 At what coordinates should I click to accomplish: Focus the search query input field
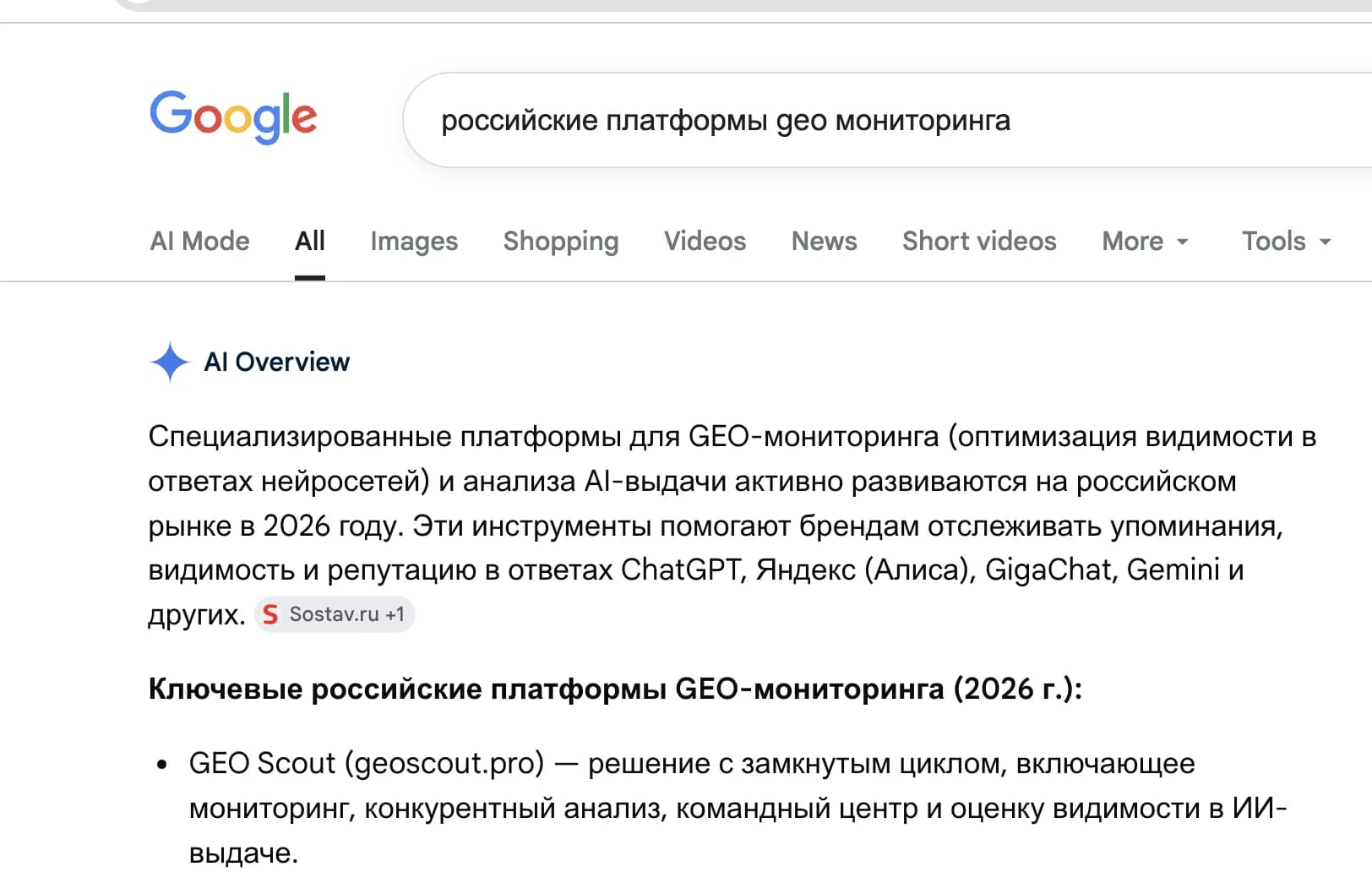point(887,121)
